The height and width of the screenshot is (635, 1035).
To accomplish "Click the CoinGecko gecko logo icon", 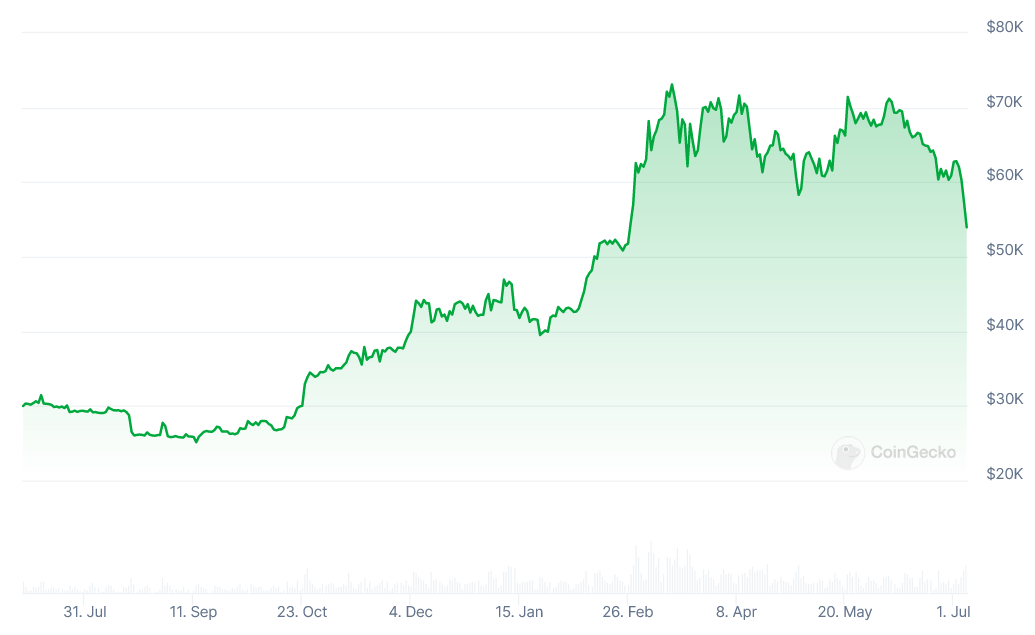I will point(848,453).
